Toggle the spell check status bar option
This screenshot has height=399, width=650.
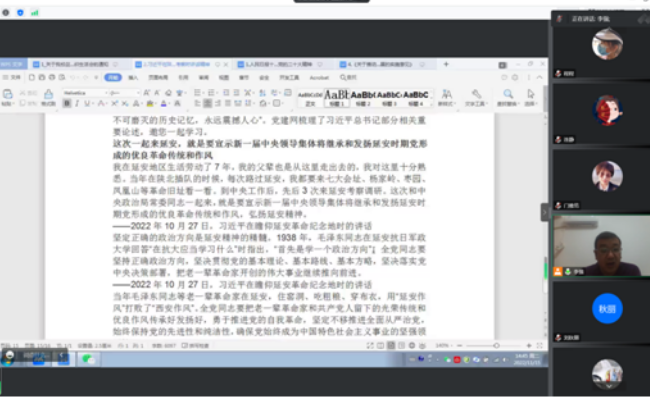point(195,345)
